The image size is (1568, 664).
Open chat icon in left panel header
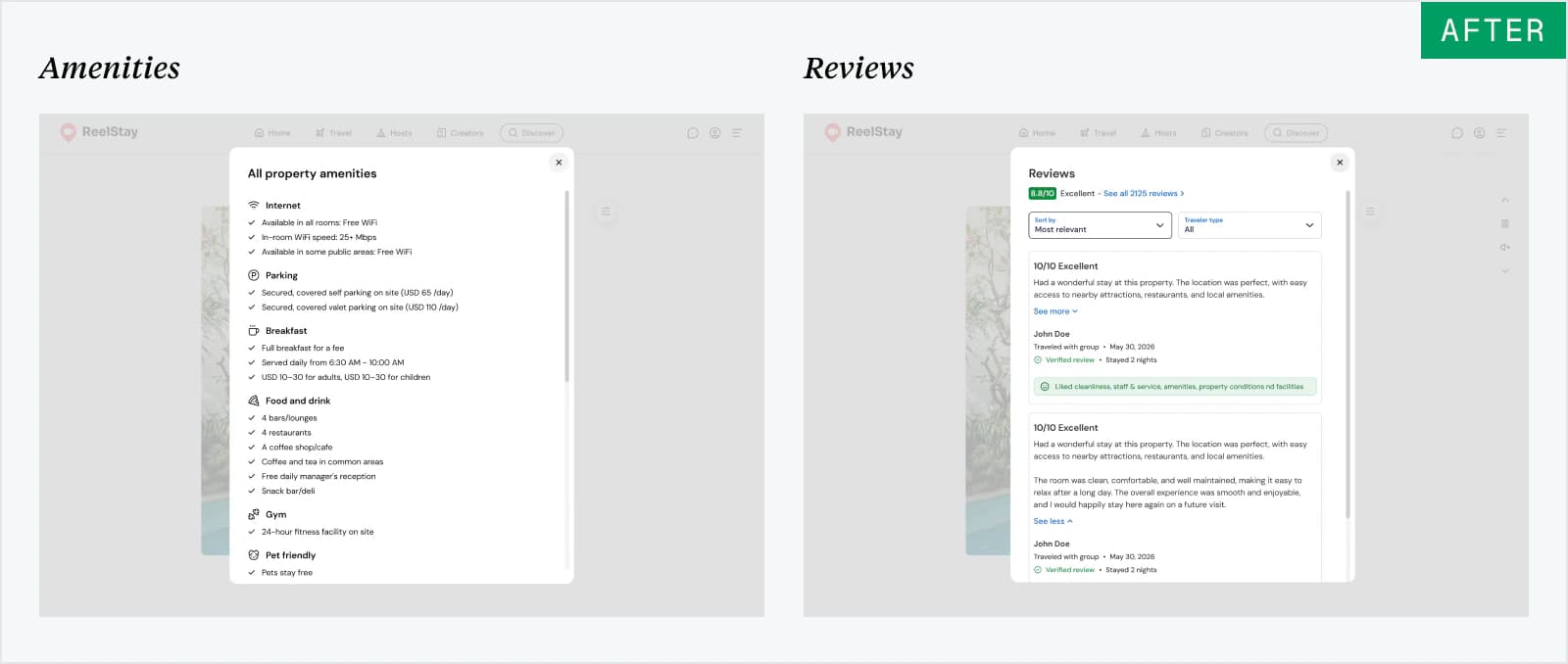(x=693, y=133)
